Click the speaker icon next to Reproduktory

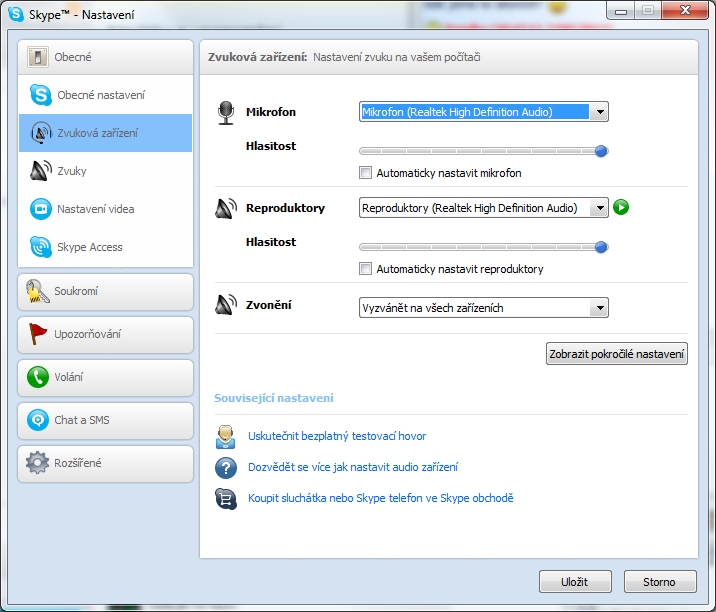pos(226,208)
